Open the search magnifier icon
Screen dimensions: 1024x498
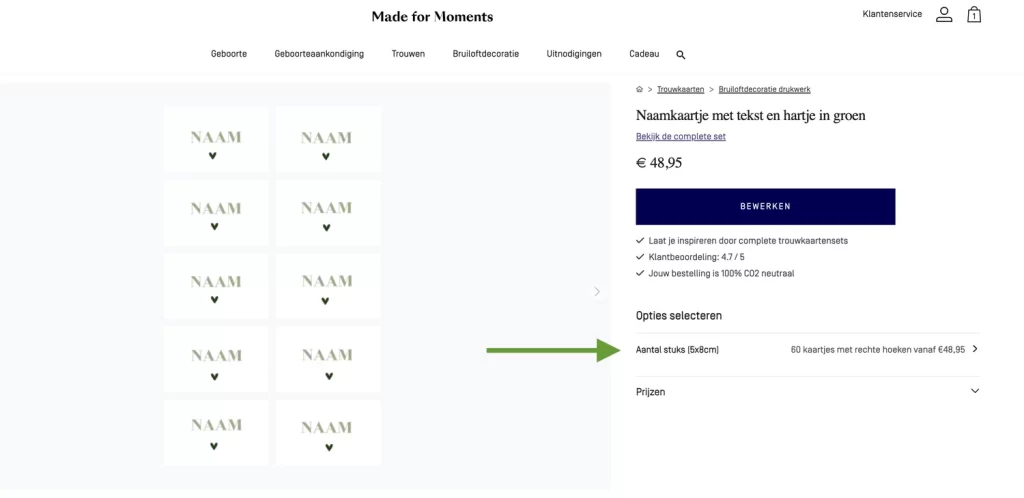(681, 55)
